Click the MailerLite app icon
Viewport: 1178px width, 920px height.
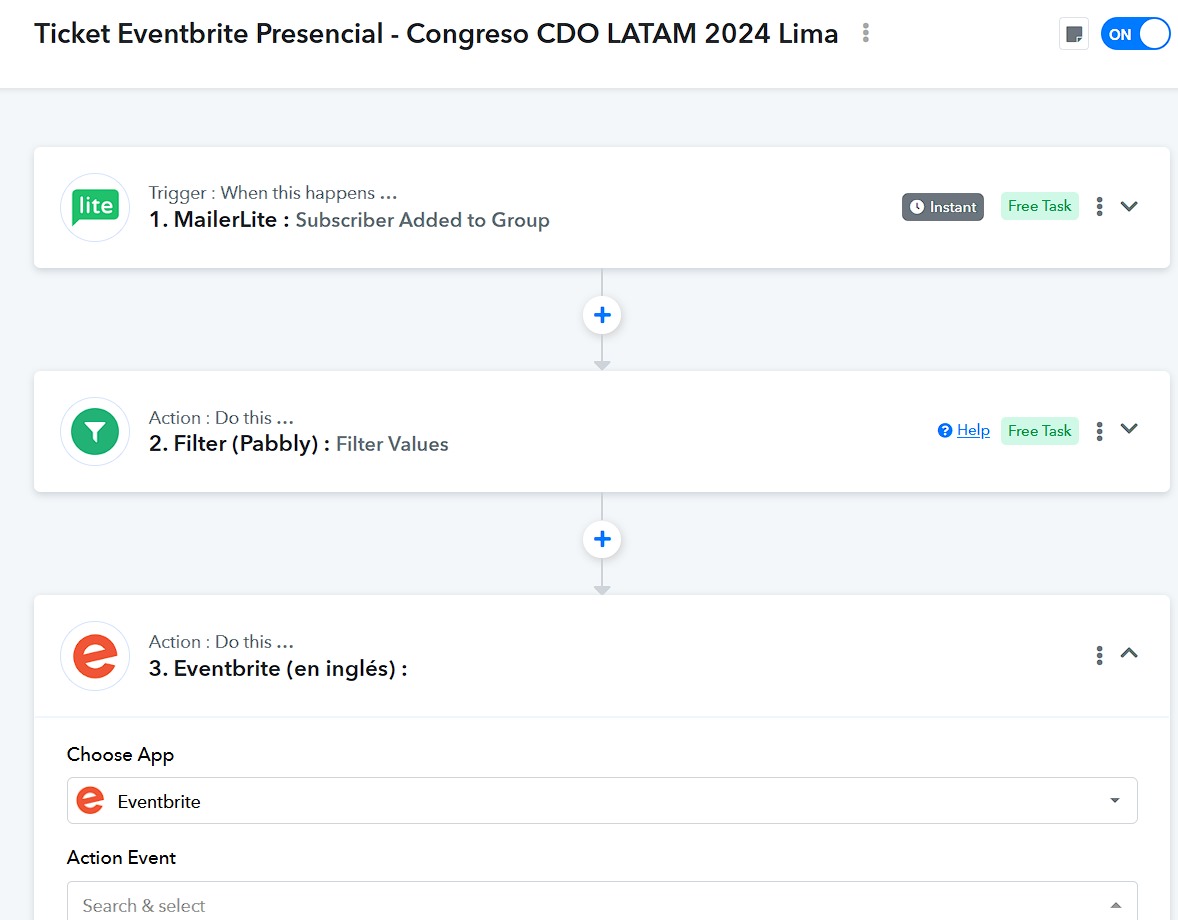[x=95, y=207]
